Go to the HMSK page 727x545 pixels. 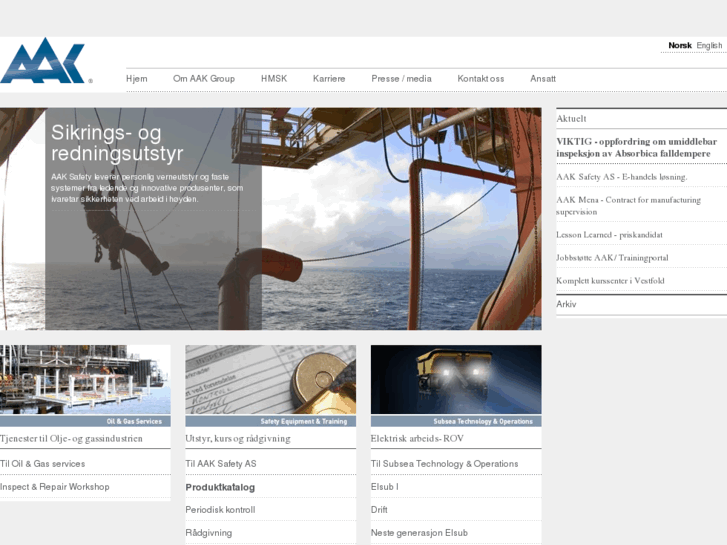point(274,79)
